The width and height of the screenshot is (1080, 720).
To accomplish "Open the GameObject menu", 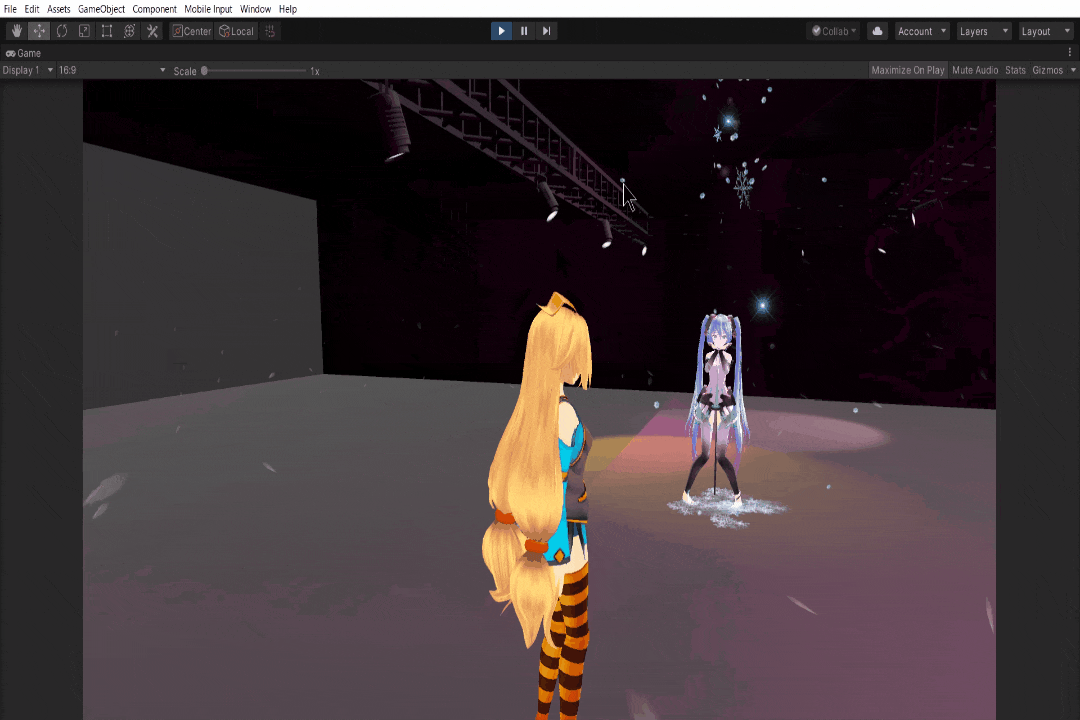I will (101, 9).
